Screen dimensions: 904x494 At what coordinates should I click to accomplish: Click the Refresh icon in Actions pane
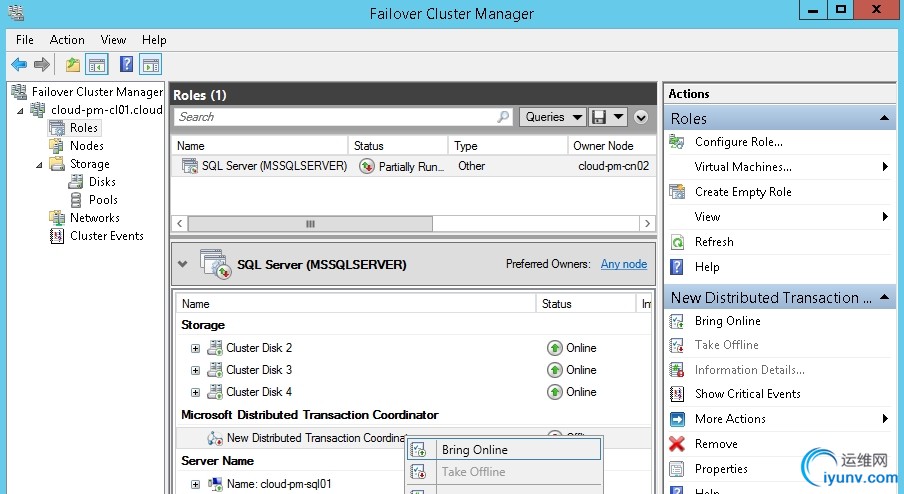pyautogui.click(x=677, y=242)
